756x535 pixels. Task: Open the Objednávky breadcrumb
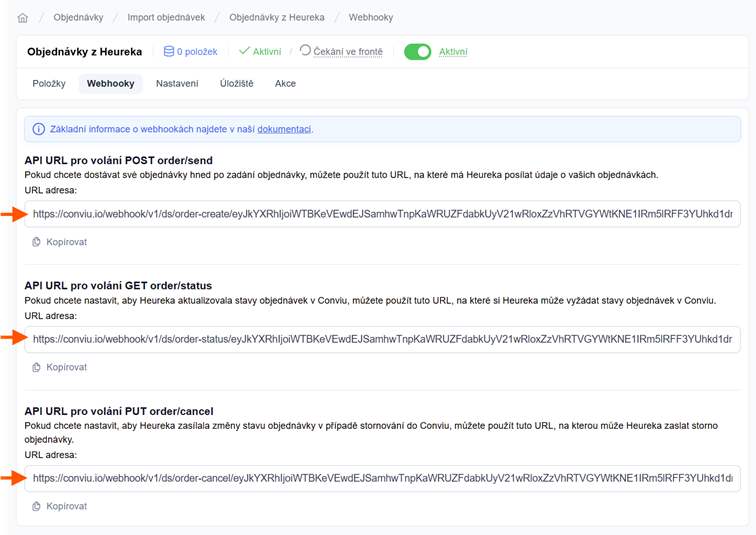[x=78, y=17]
